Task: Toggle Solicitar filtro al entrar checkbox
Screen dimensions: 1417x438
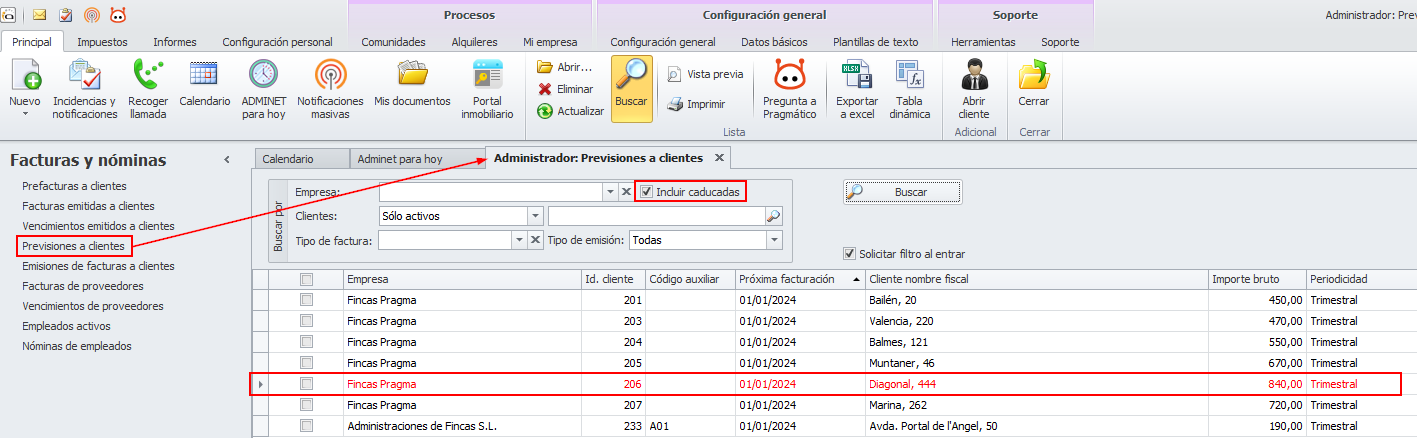Action: click(850, 254)
